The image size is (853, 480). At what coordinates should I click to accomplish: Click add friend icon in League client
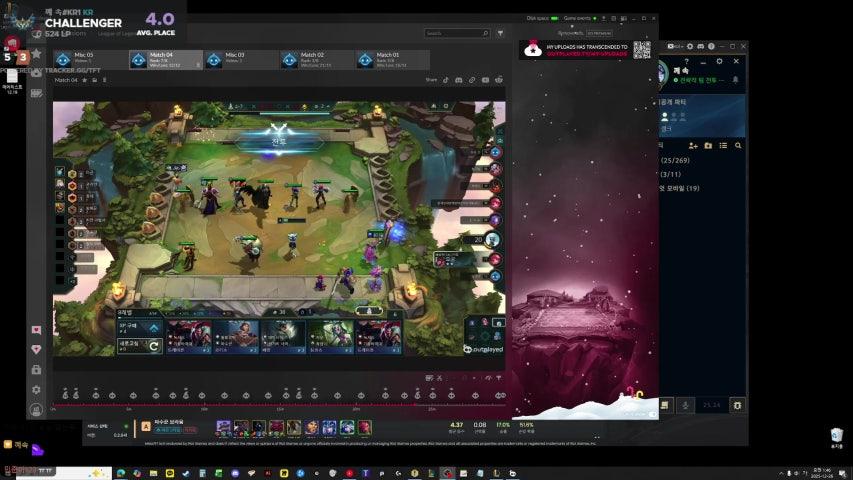point(693,146)
